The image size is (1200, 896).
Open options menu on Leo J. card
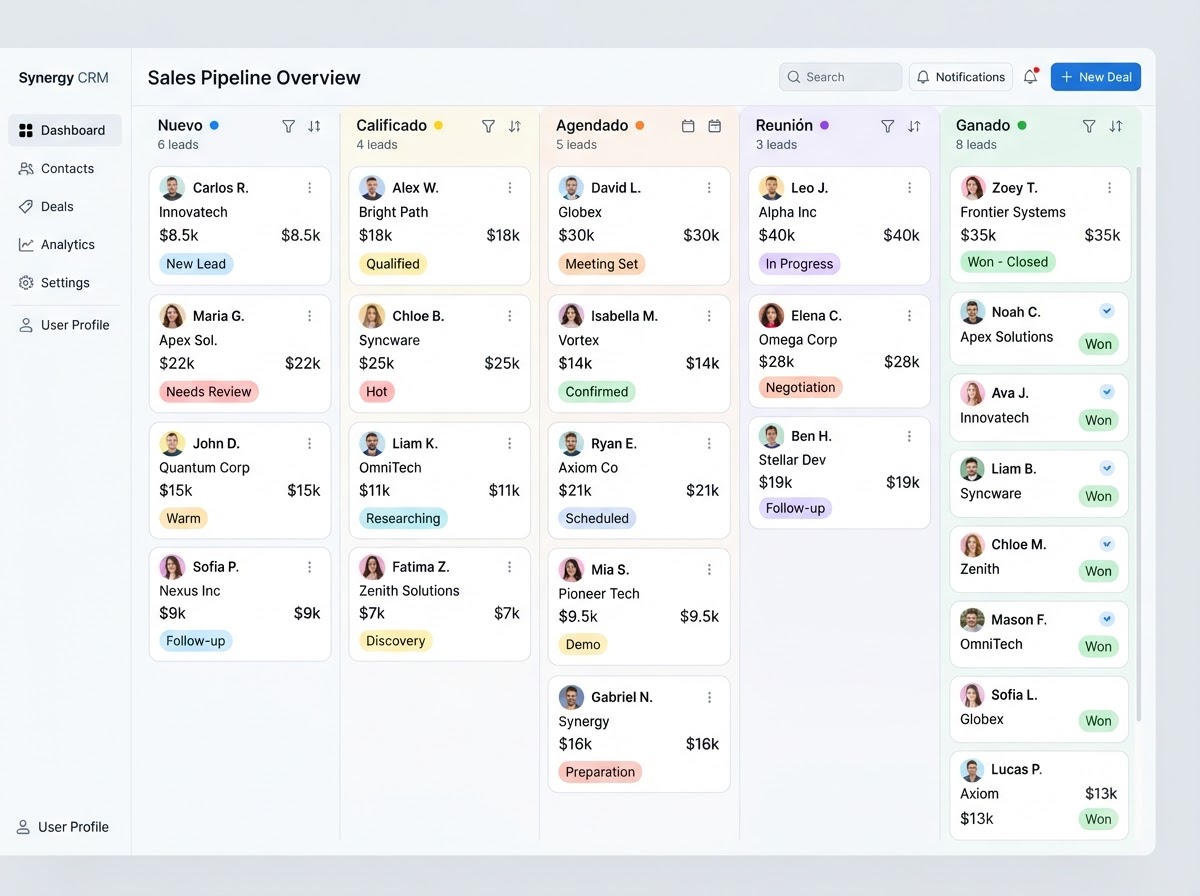910,188
